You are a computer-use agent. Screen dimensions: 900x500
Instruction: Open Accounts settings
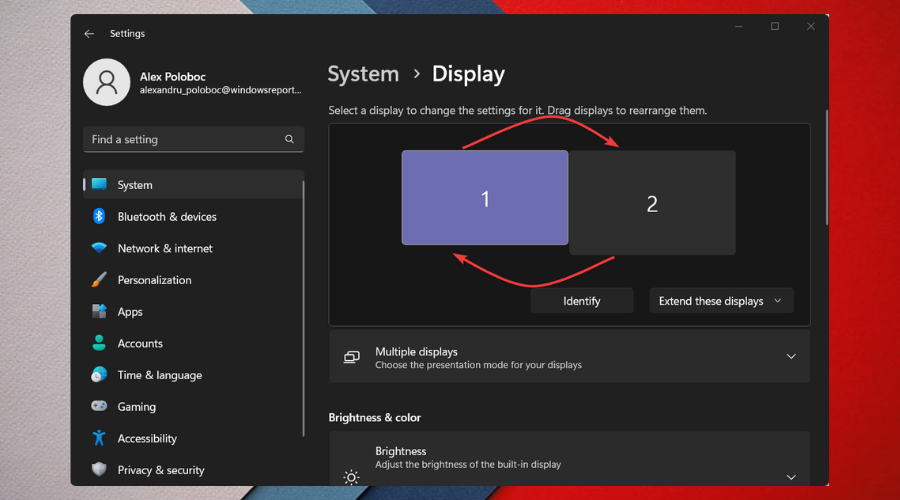[x=193, y=343]
